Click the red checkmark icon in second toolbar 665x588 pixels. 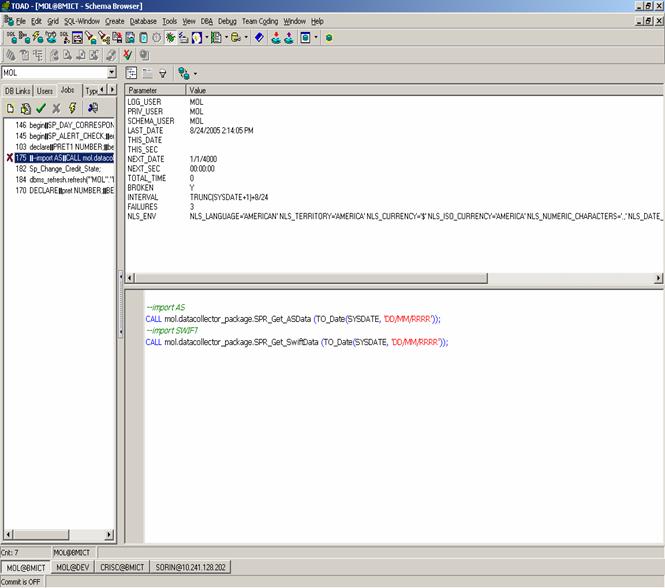click(x=127, y=55)
